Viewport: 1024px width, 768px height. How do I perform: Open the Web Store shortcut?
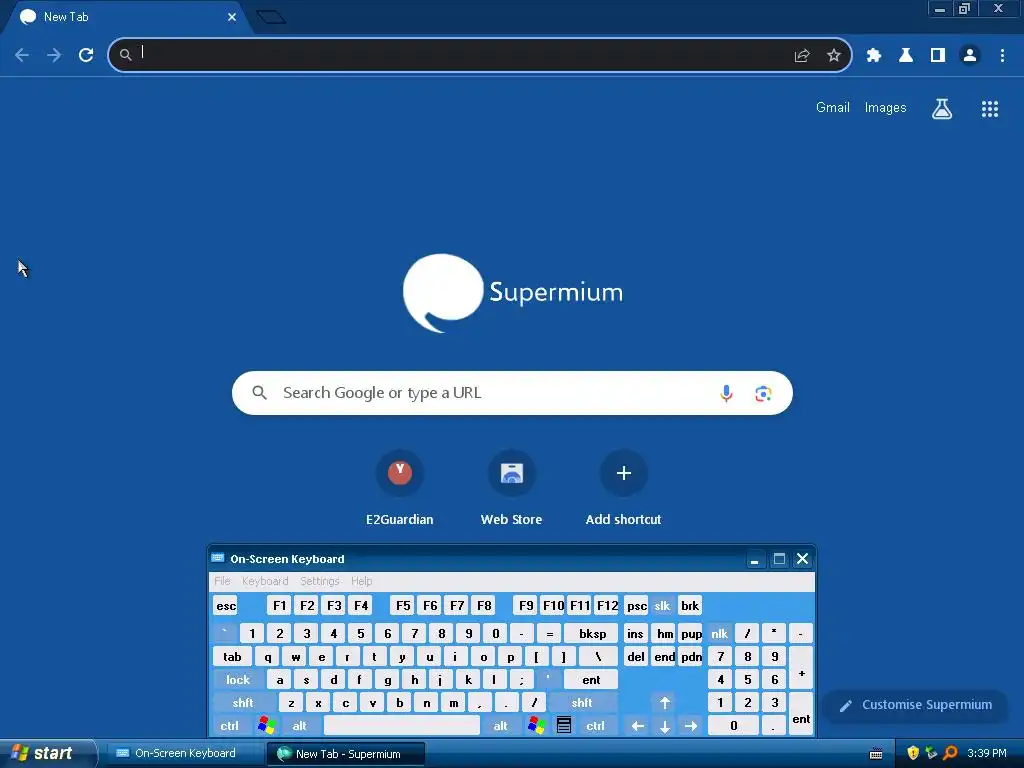(511, 488)
